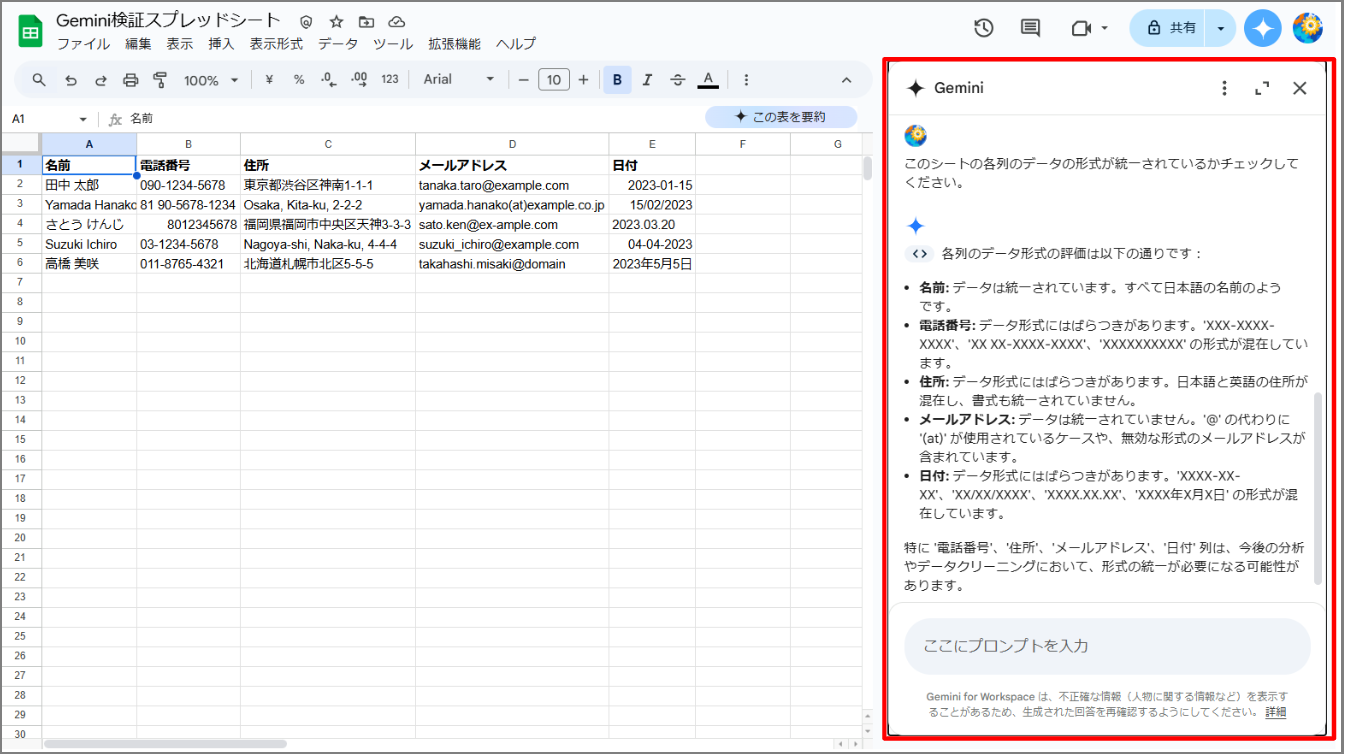Screen dimensions: 1345x754
Task: Click the sheet horizontal scrollbar
Action: click(165, 744)
